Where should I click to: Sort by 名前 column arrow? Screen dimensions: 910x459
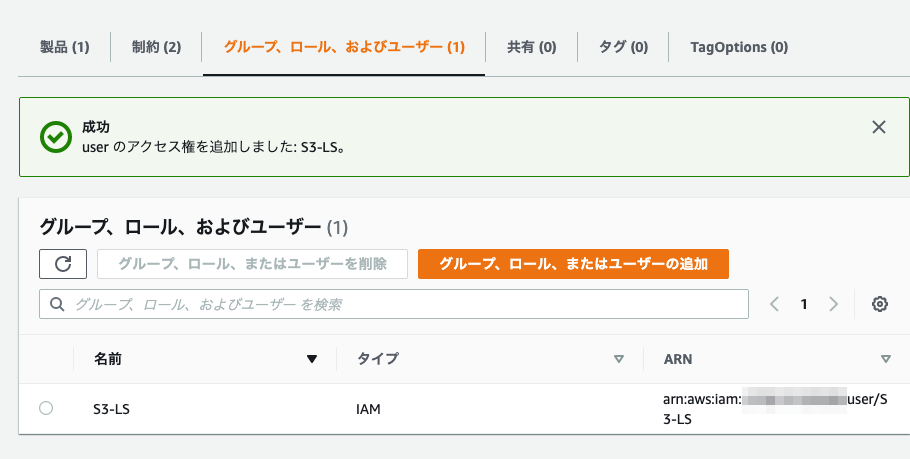coord(312,359)
